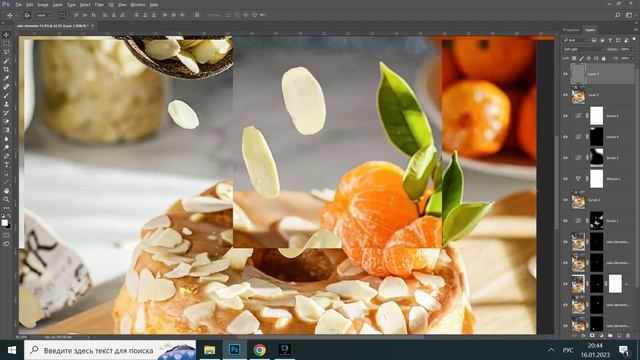Image resolution: width=640 pixels, height=360 pixels.
Task: Open the File menu
Action: [18, 5]
